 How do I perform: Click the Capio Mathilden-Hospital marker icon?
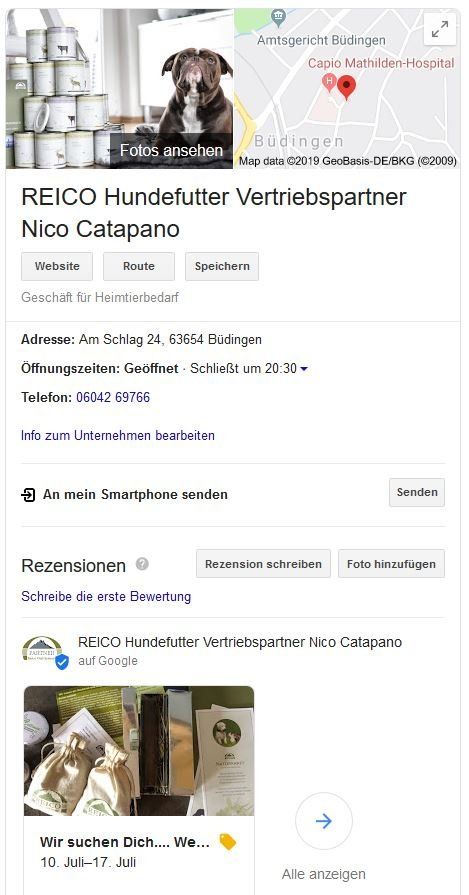[329, 82]
